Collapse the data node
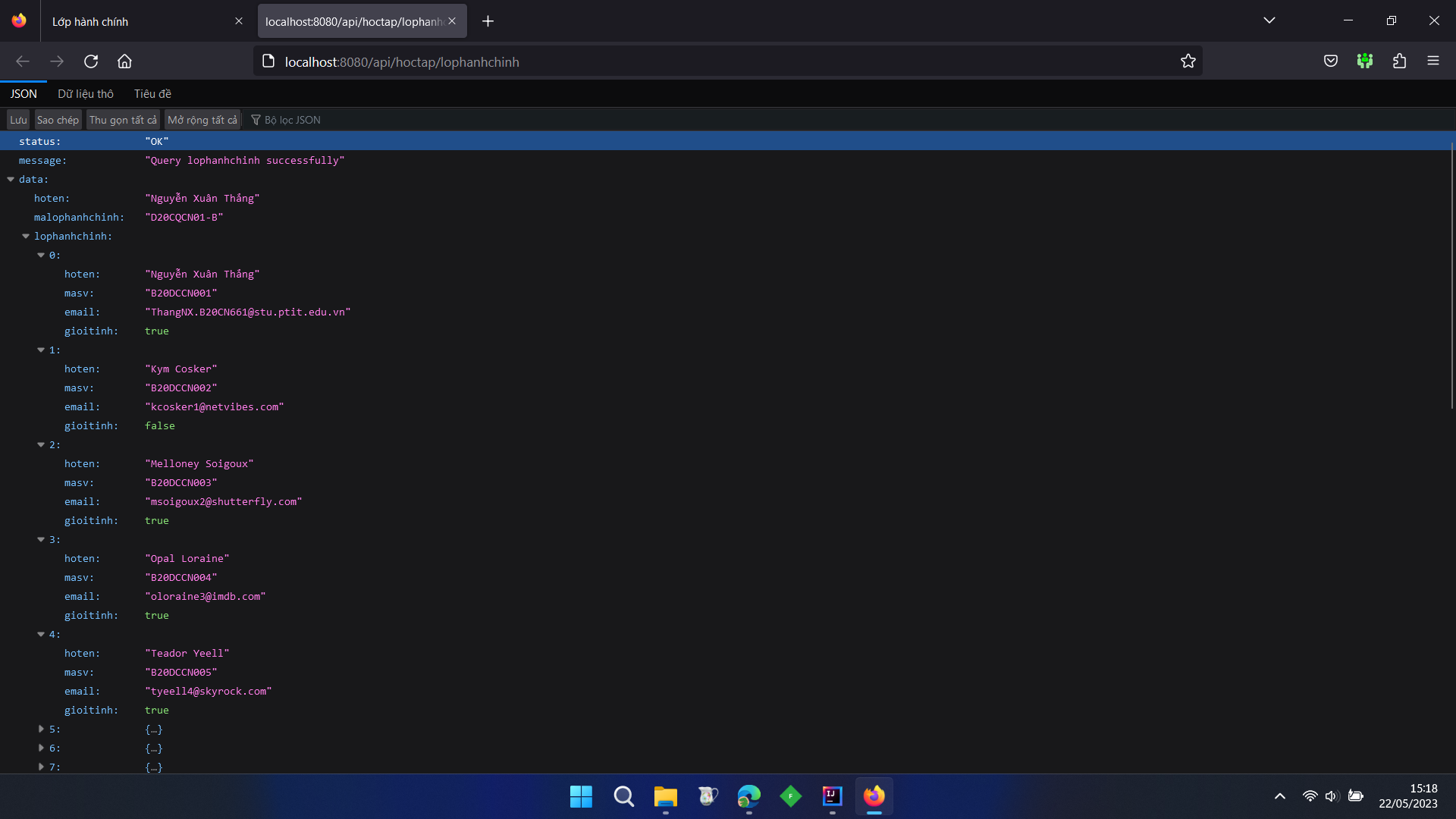The width and height of the screenshot is (1456, 819). (x=11, y=179)
